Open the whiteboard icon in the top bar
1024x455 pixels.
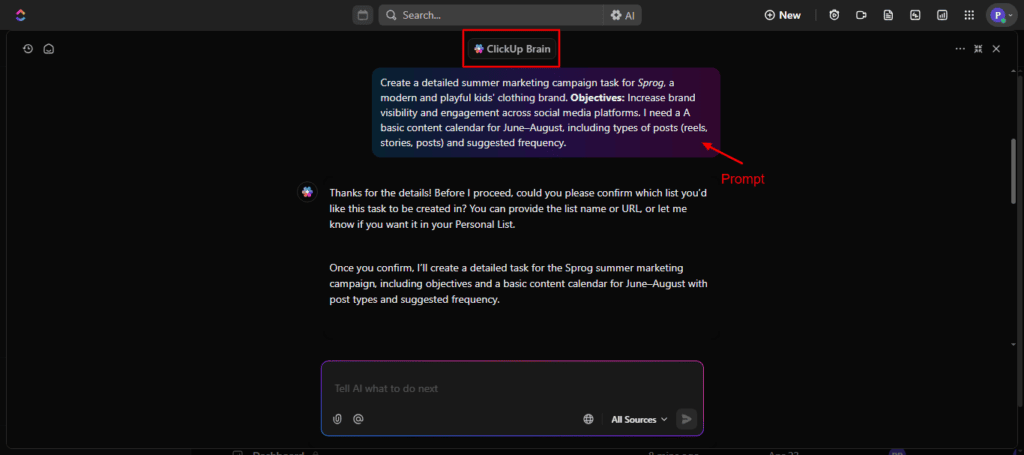click(915, 15)
